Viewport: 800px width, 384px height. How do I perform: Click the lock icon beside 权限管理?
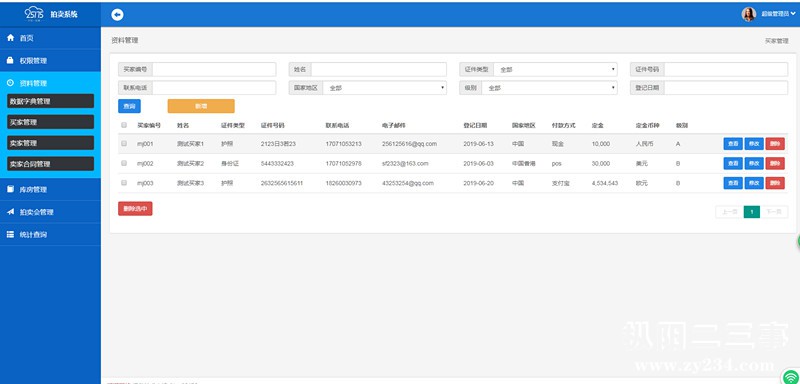coord(10,61)
